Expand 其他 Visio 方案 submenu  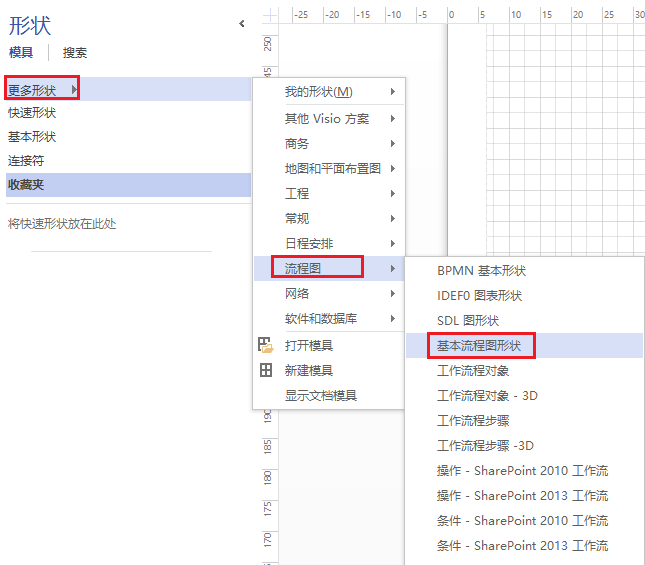tap(329, 118)
